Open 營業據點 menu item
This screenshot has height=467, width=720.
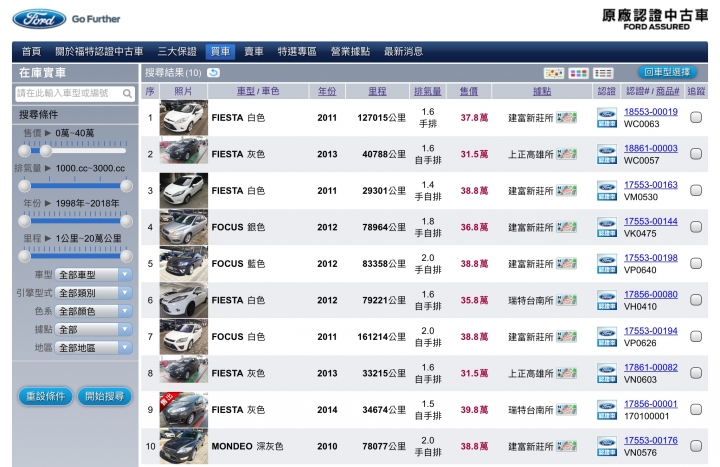[350, 51]
